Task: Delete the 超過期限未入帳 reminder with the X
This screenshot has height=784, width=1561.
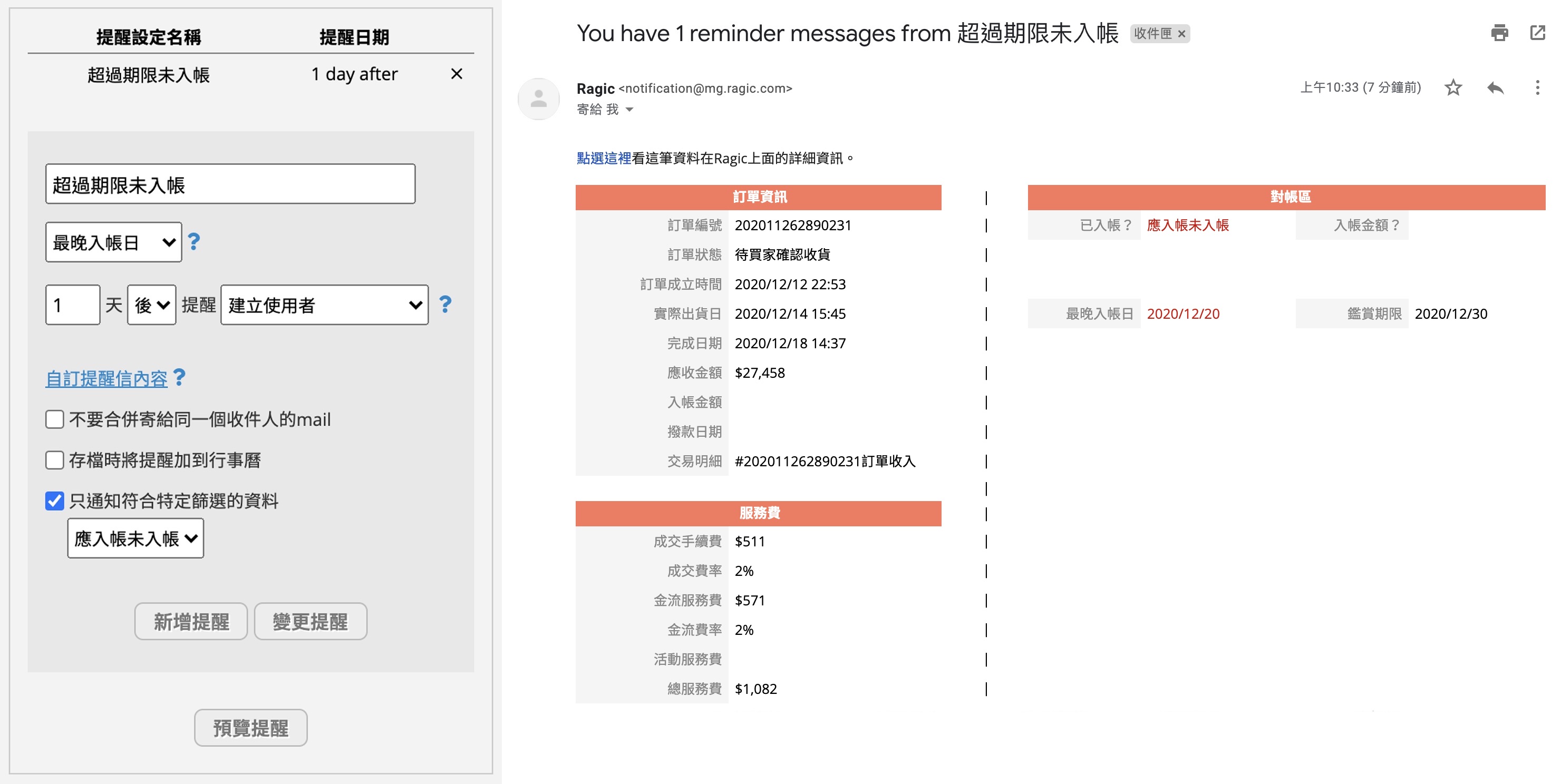Action: 457,74
